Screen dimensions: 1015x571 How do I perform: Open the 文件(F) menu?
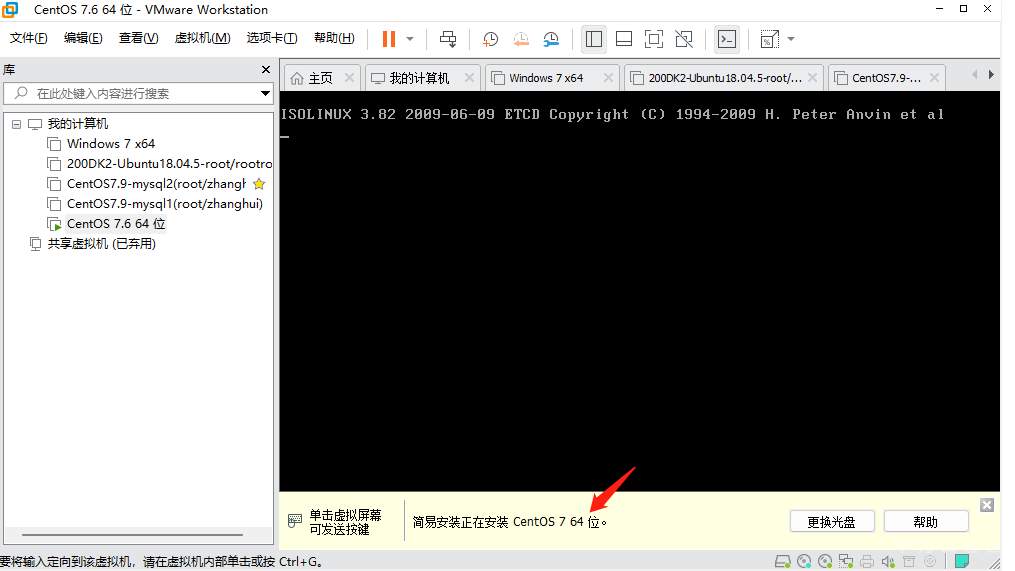[28, 38]
